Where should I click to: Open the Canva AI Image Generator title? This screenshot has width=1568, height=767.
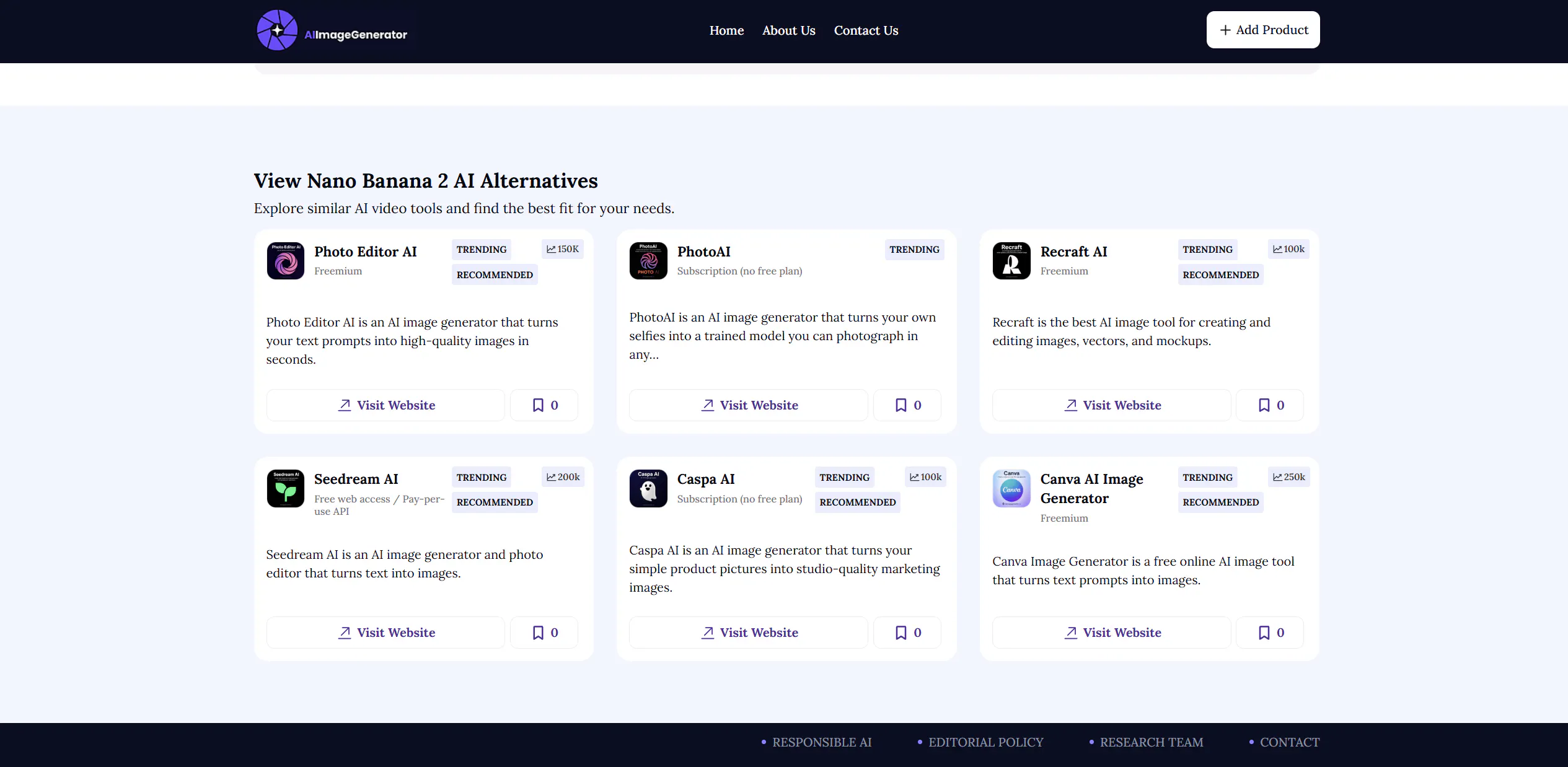(1091, 489)
